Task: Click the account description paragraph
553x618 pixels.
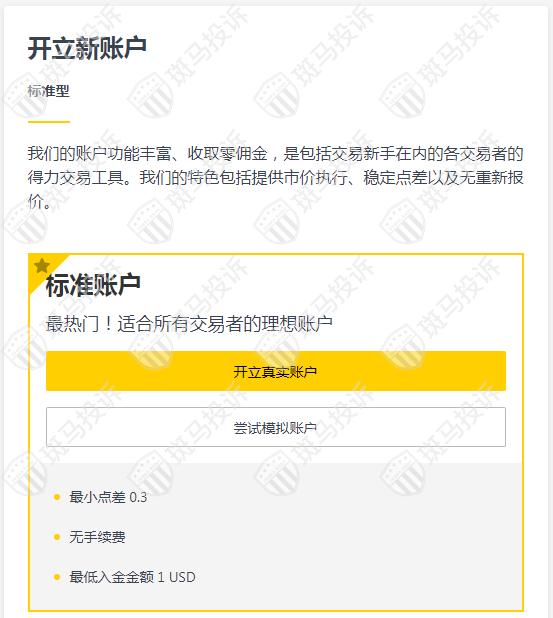Action: (x=276, y=177)
